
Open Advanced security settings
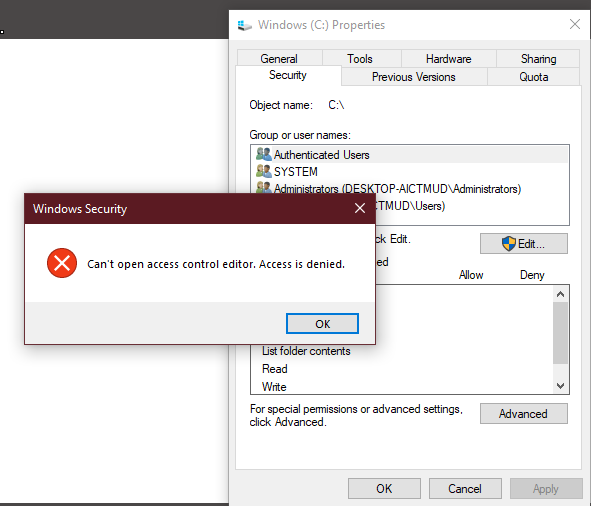524,414
